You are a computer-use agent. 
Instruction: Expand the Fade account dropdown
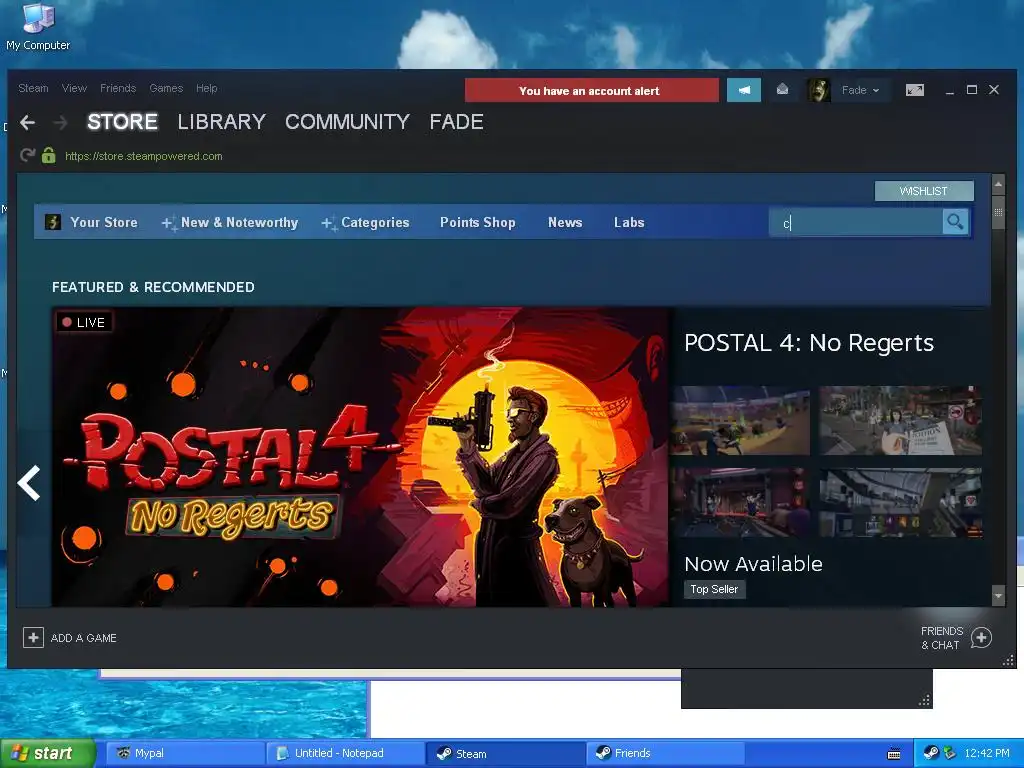pyautogui.click(x=861, y=90)
